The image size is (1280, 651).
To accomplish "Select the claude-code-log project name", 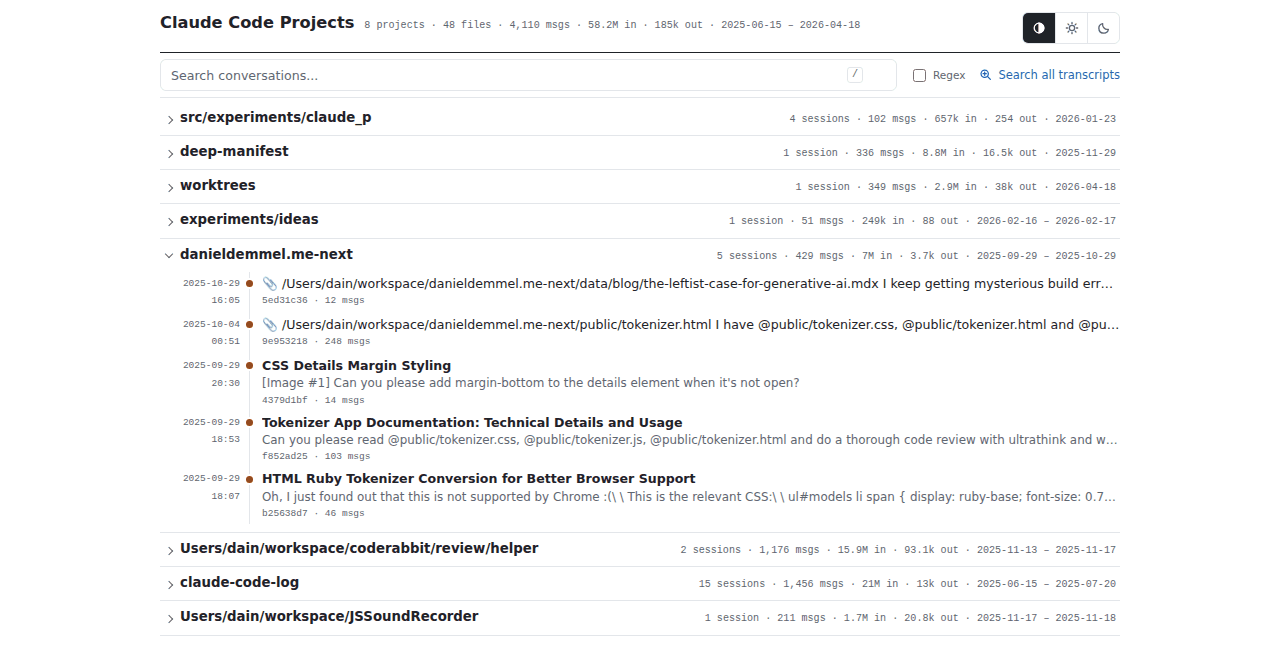I will tap(239, 582).
